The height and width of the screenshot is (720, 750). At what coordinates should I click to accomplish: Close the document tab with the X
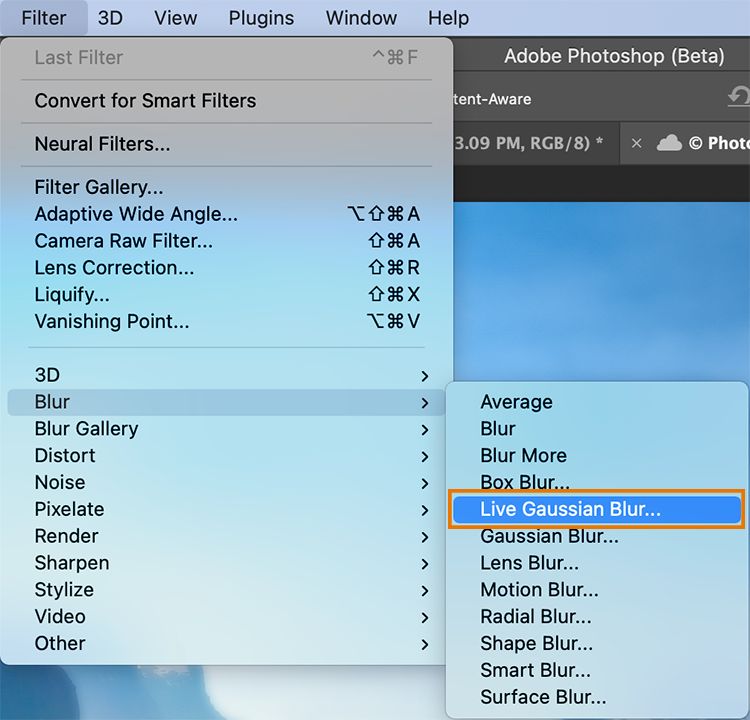point(636,143)
